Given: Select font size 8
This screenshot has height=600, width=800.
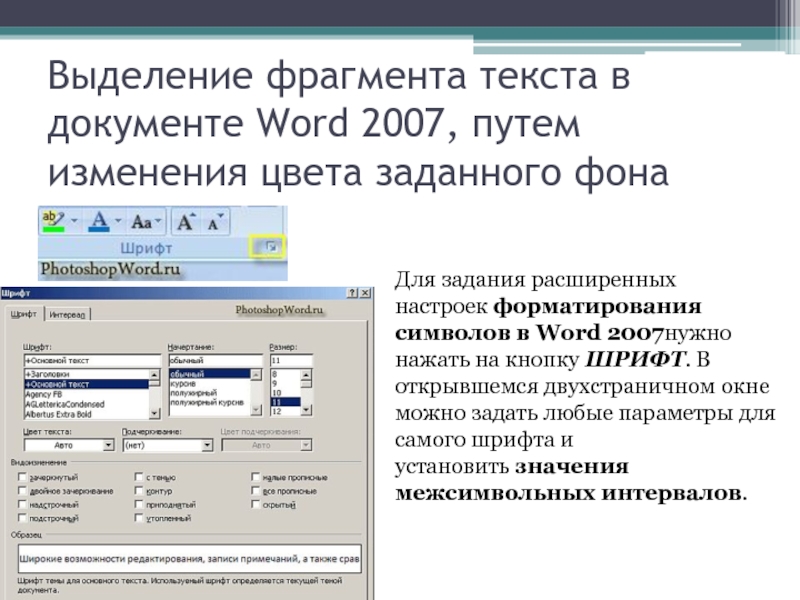Looking at the screenshot, I should pyautogui.click(x=285, y=374).
